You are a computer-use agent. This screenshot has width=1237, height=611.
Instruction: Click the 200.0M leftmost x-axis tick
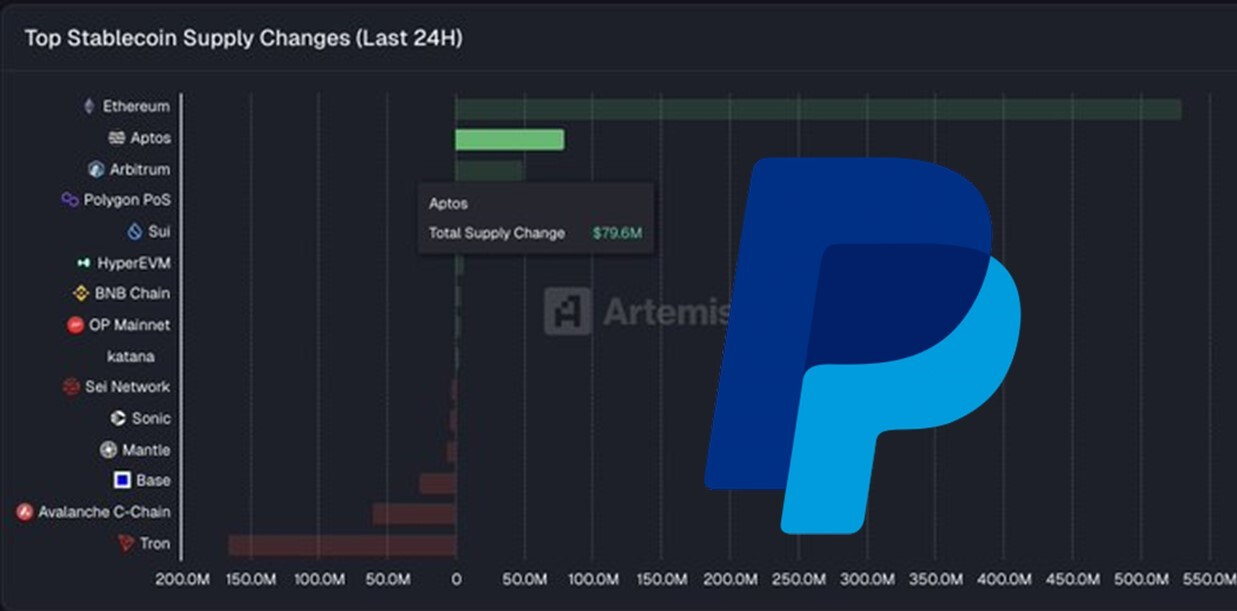pyautogui.click(x=182, y=579)
